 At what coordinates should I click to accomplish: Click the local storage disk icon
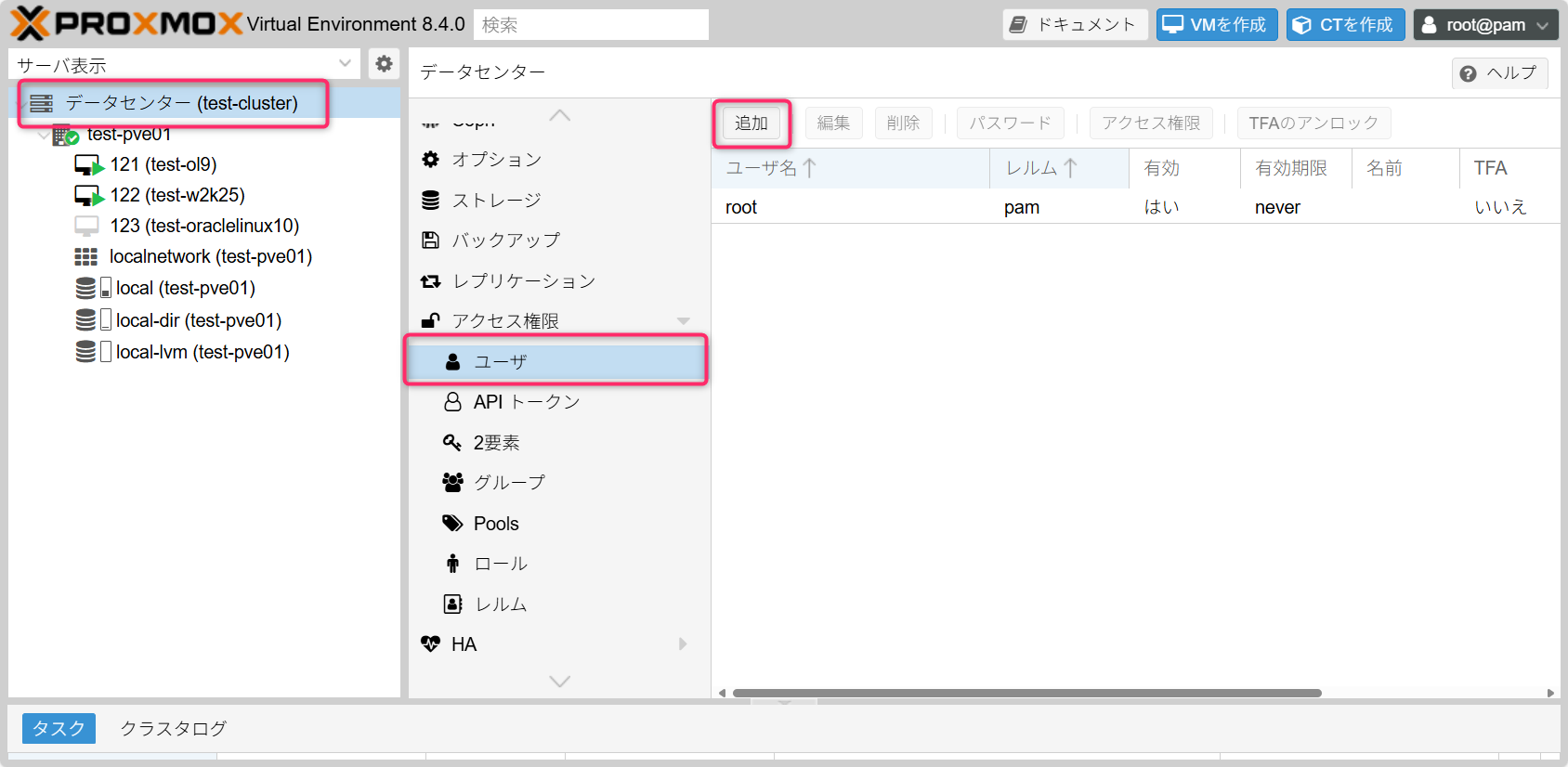click(85, 288)
